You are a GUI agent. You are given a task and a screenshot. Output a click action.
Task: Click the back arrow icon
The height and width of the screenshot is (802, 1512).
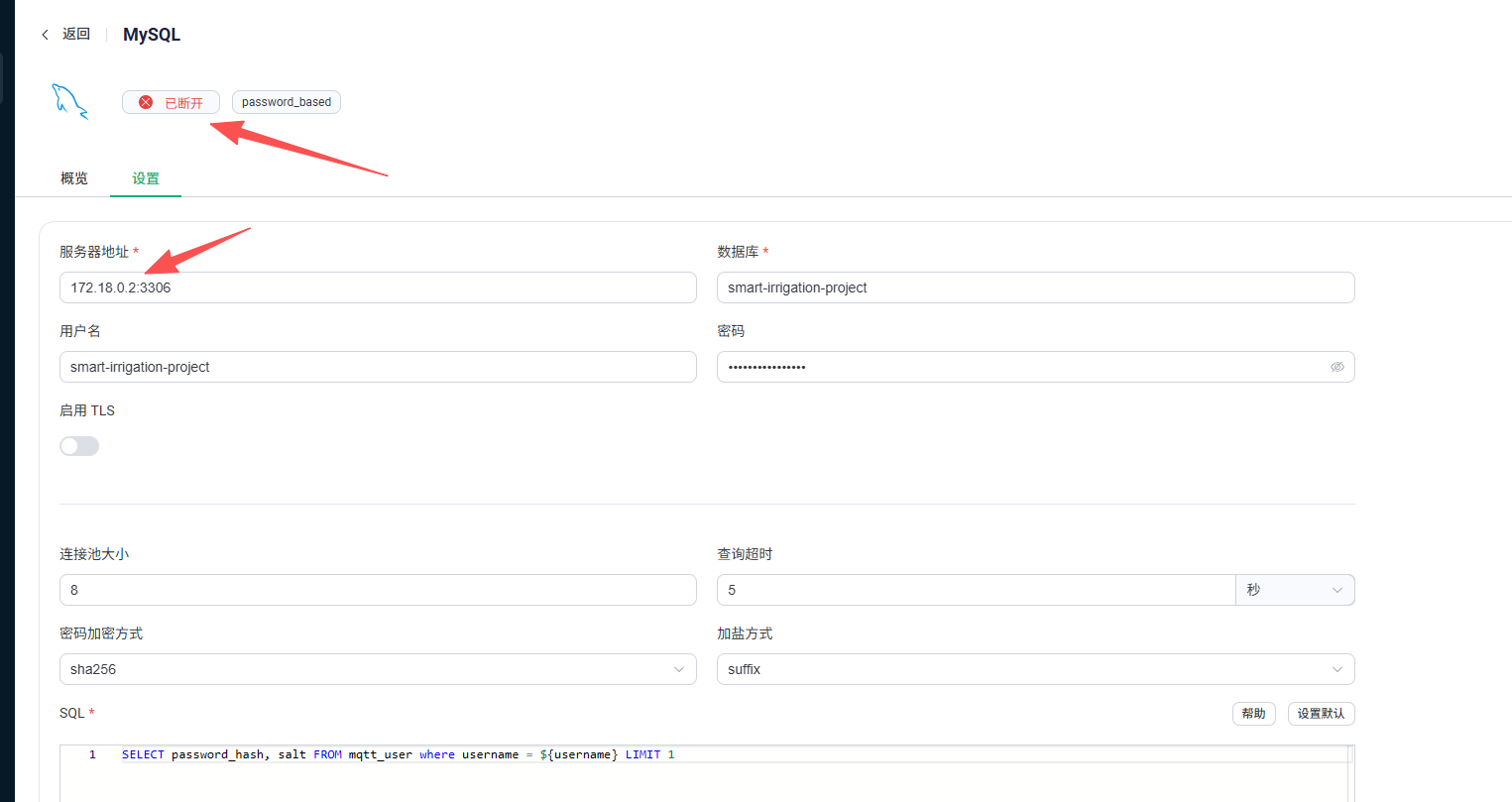(x=45, y=35)
